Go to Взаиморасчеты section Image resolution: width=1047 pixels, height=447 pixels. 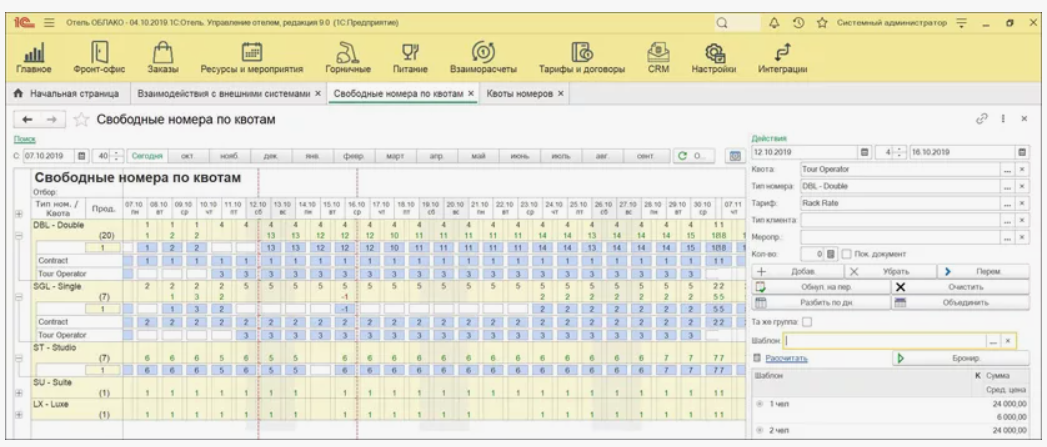point(483,58)
